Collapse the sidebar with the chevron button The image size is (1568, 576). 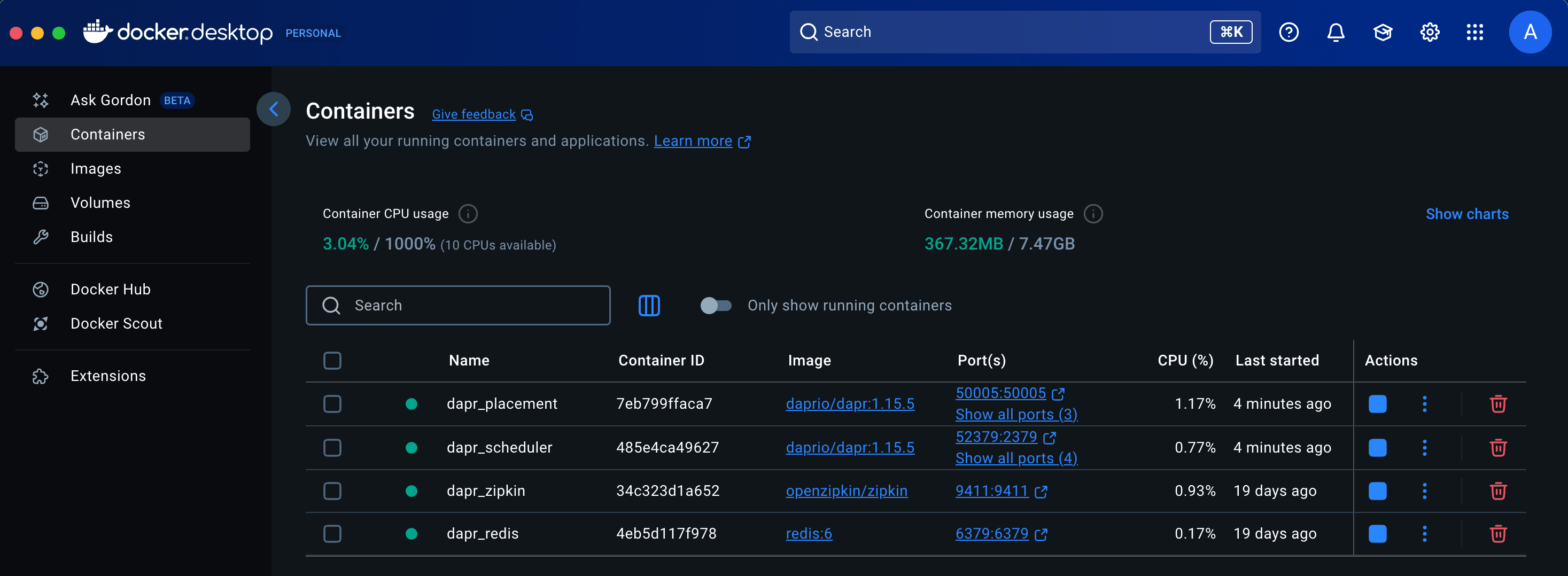pyautogui.click(x=273, y=109)
